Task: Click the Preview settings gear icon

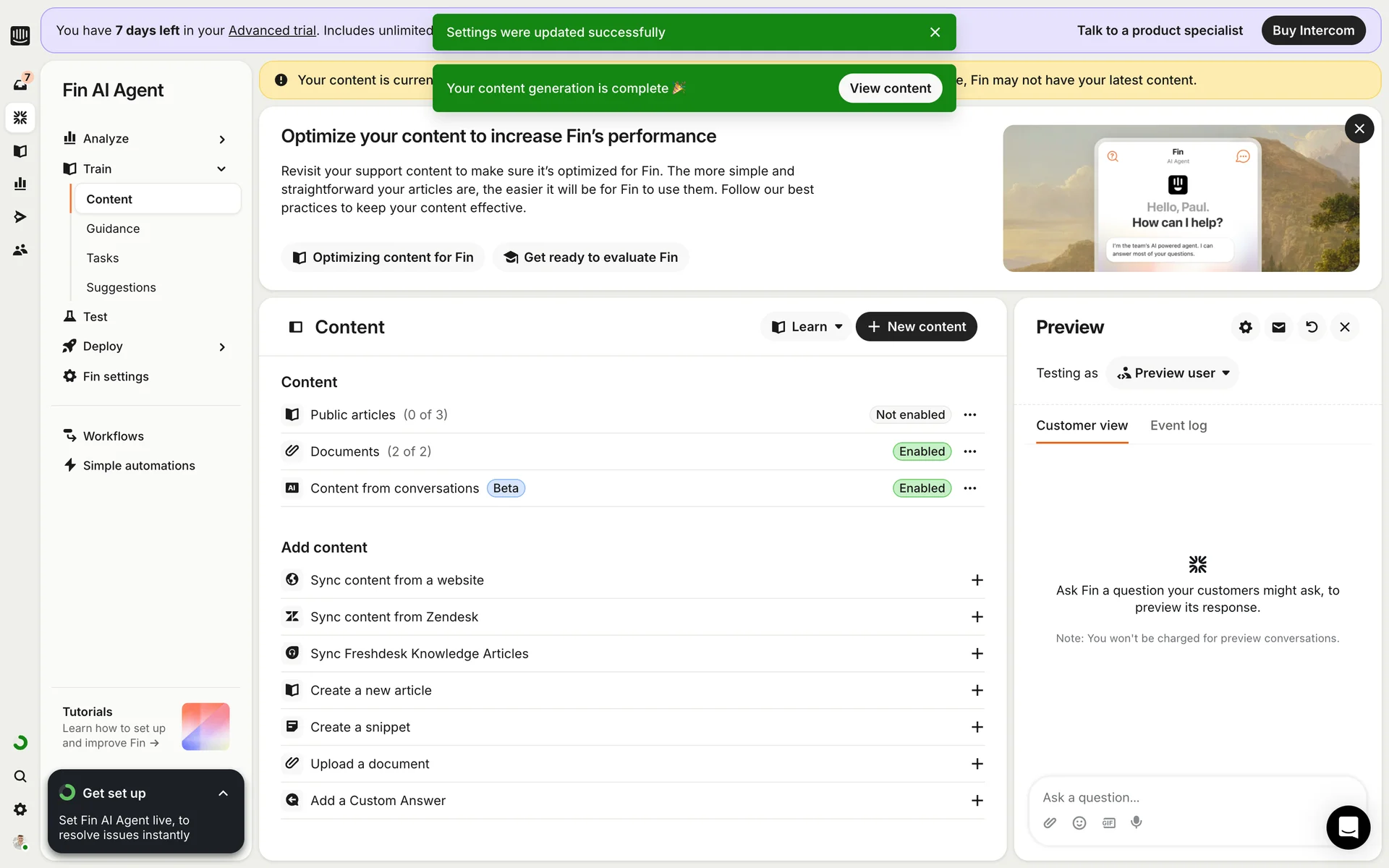Action: pos(1245,327)
